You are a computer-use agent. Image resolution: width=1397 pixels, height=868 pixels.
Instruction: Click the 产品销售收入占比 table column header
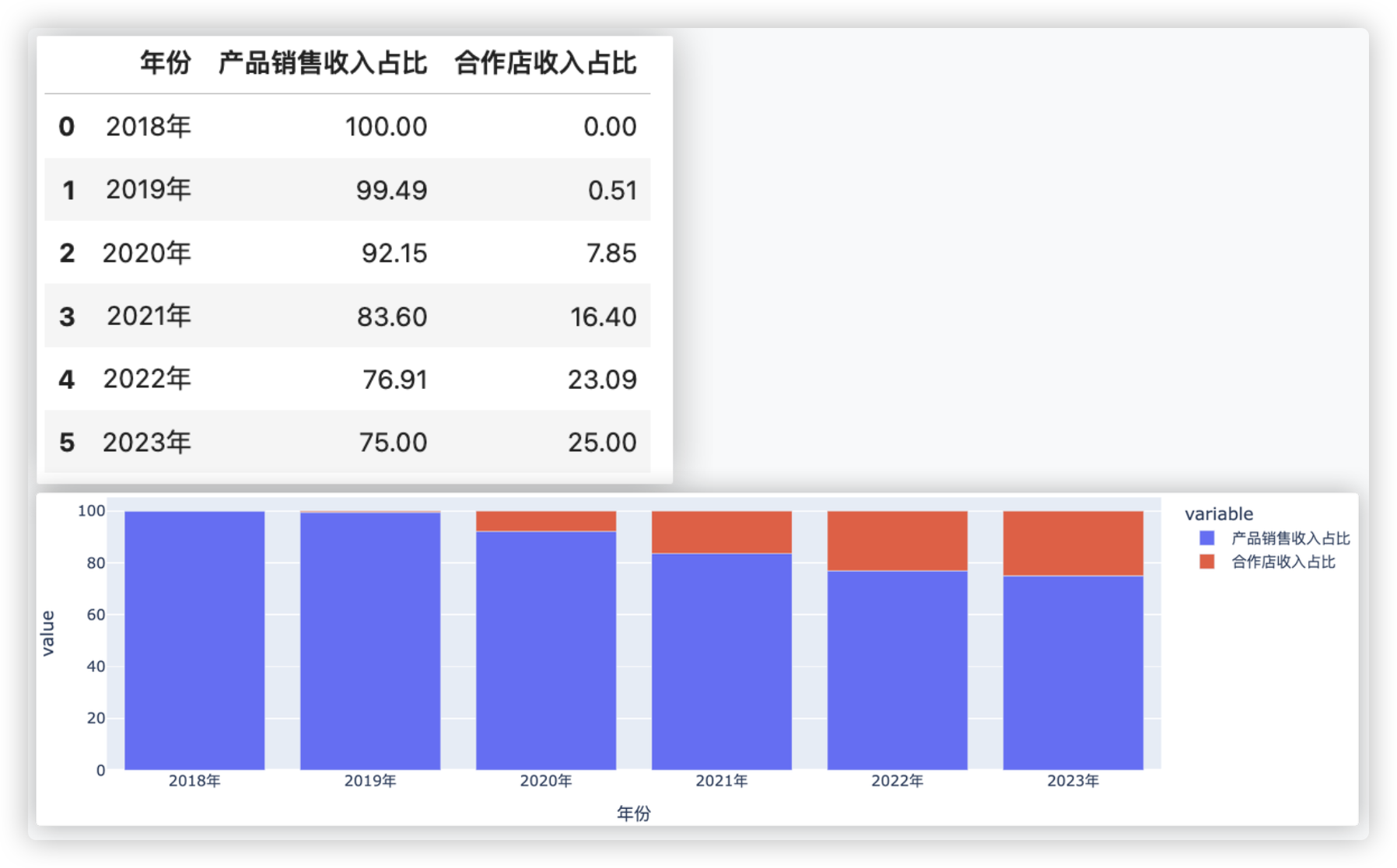coord(322,63)
